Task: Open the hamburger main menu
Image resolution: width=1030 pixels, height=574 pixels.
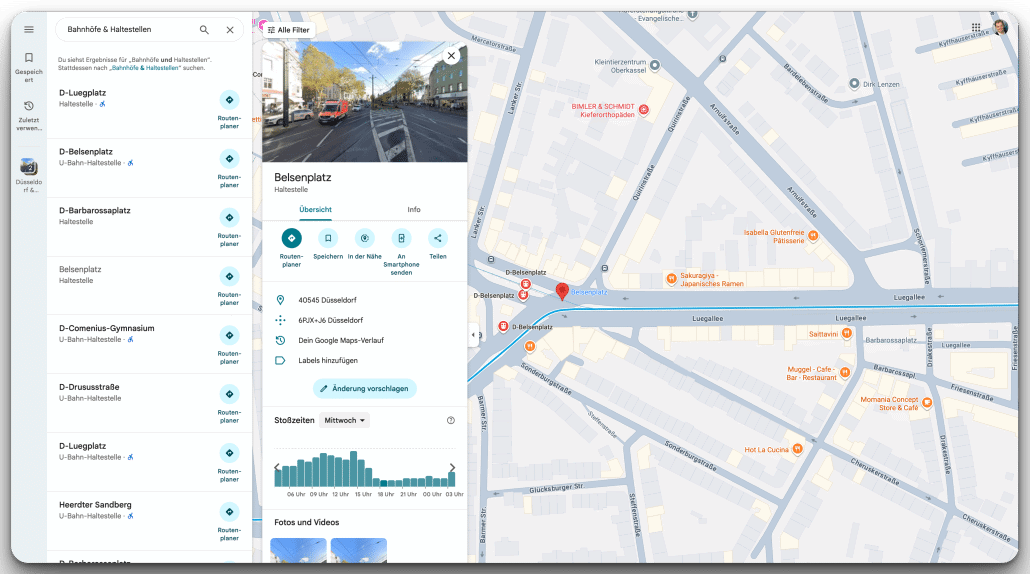Action: (29, 30)
